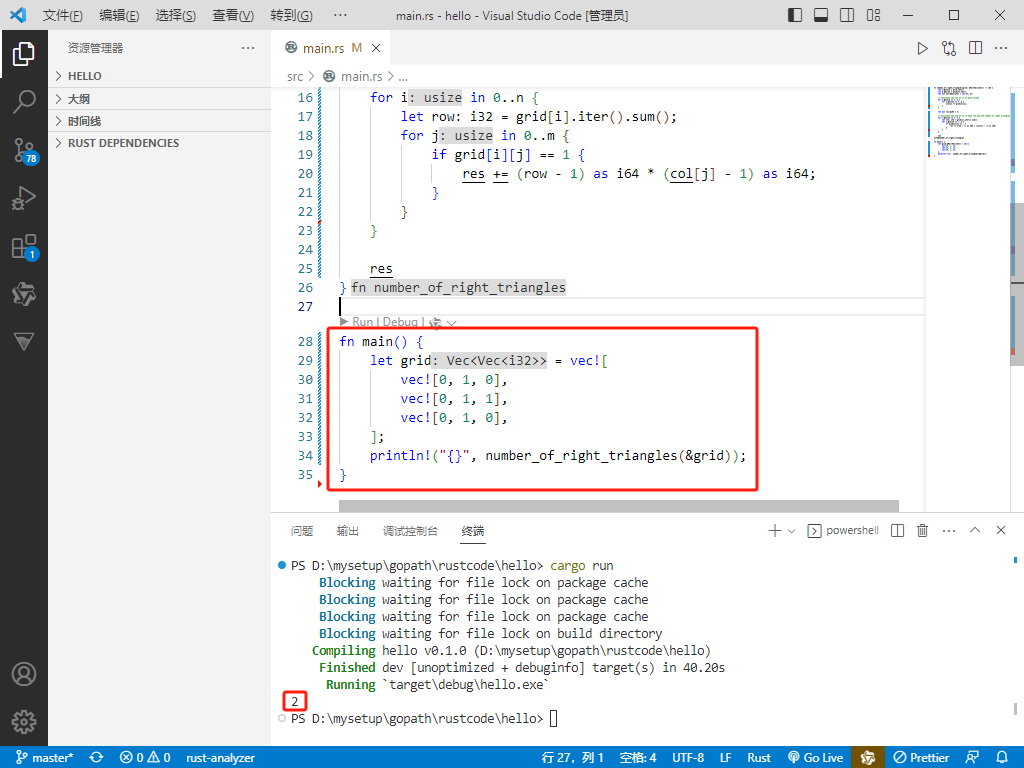Open Source Control view with 78 changes
This screenshot has height=768, width=1024.
tap(25, 150)
